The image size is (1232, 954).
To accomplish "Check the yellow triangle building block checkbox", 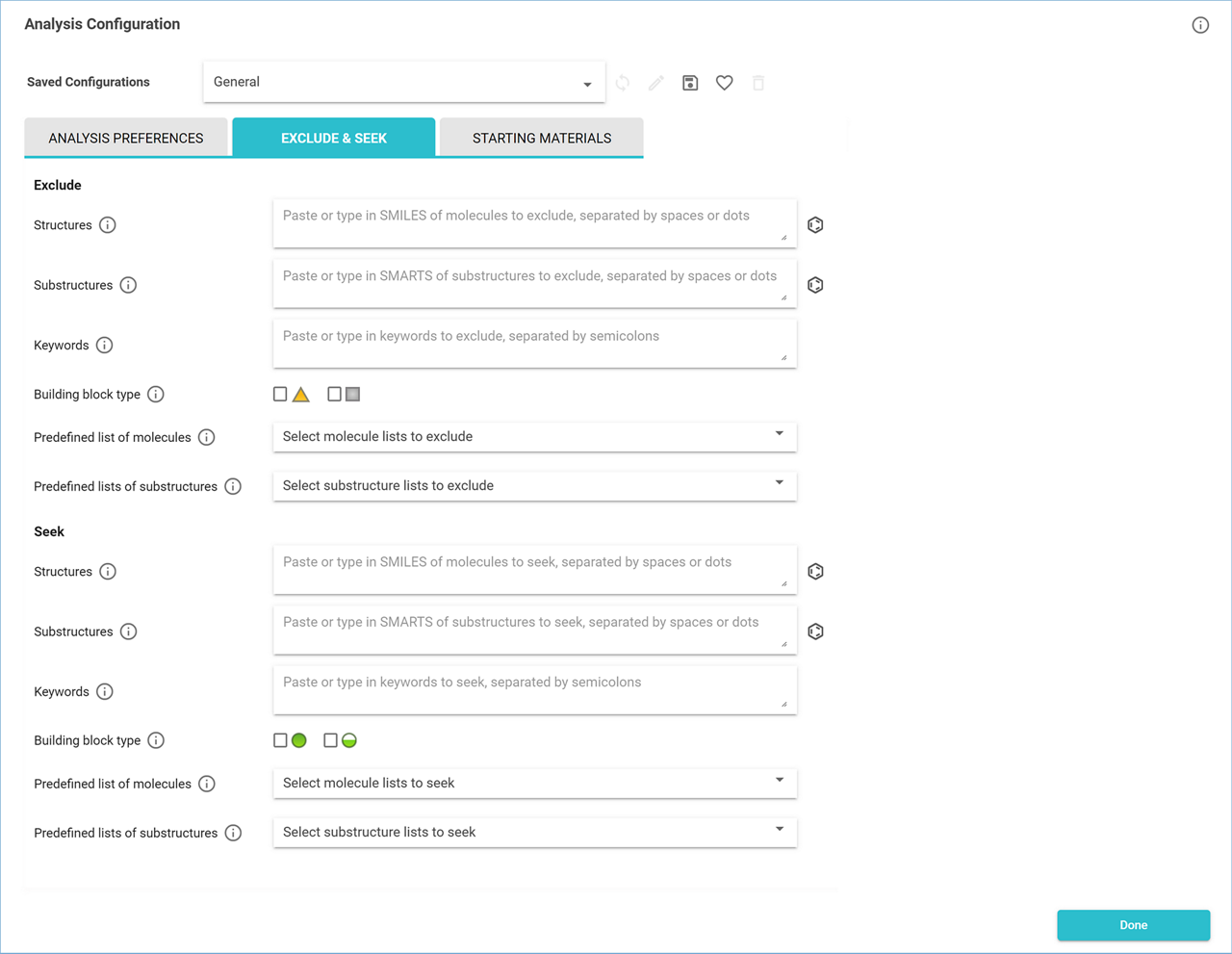I will (280, 394).
